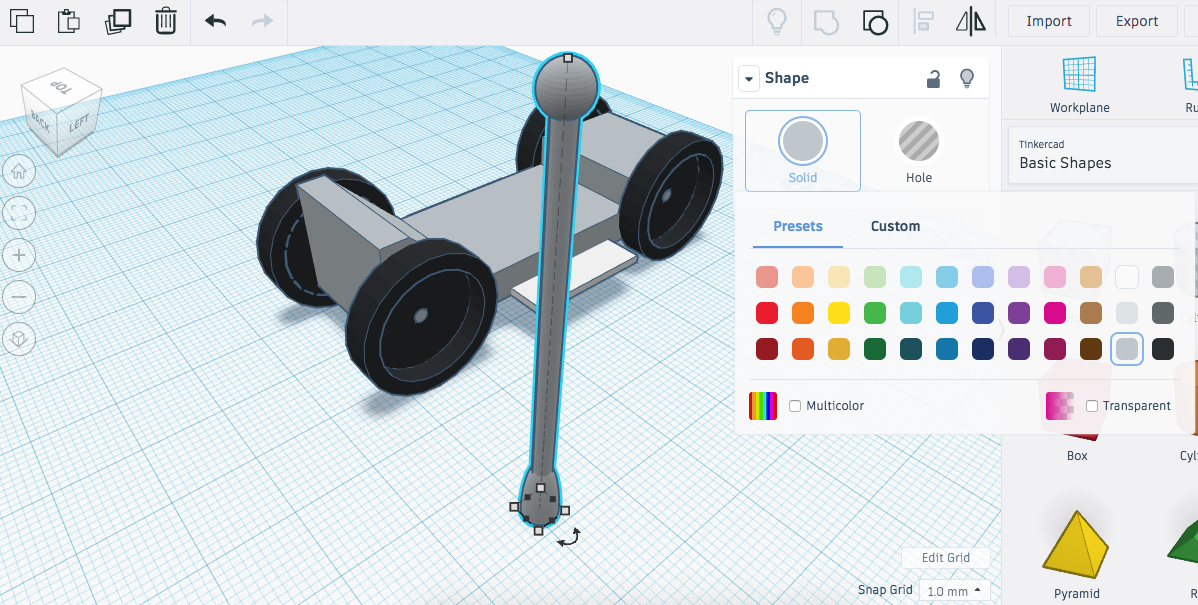Click the LEFT face of view cube
The height and width of the screenshot is (605, 1198).
(x=79, y=123)
